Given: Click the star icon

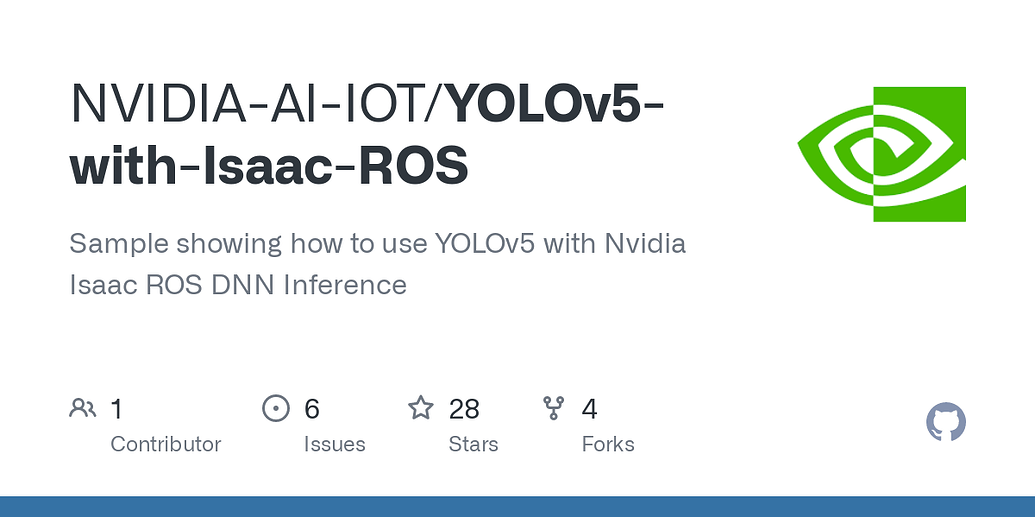Looking at the screenshot, I should click(x=421, y=408).
